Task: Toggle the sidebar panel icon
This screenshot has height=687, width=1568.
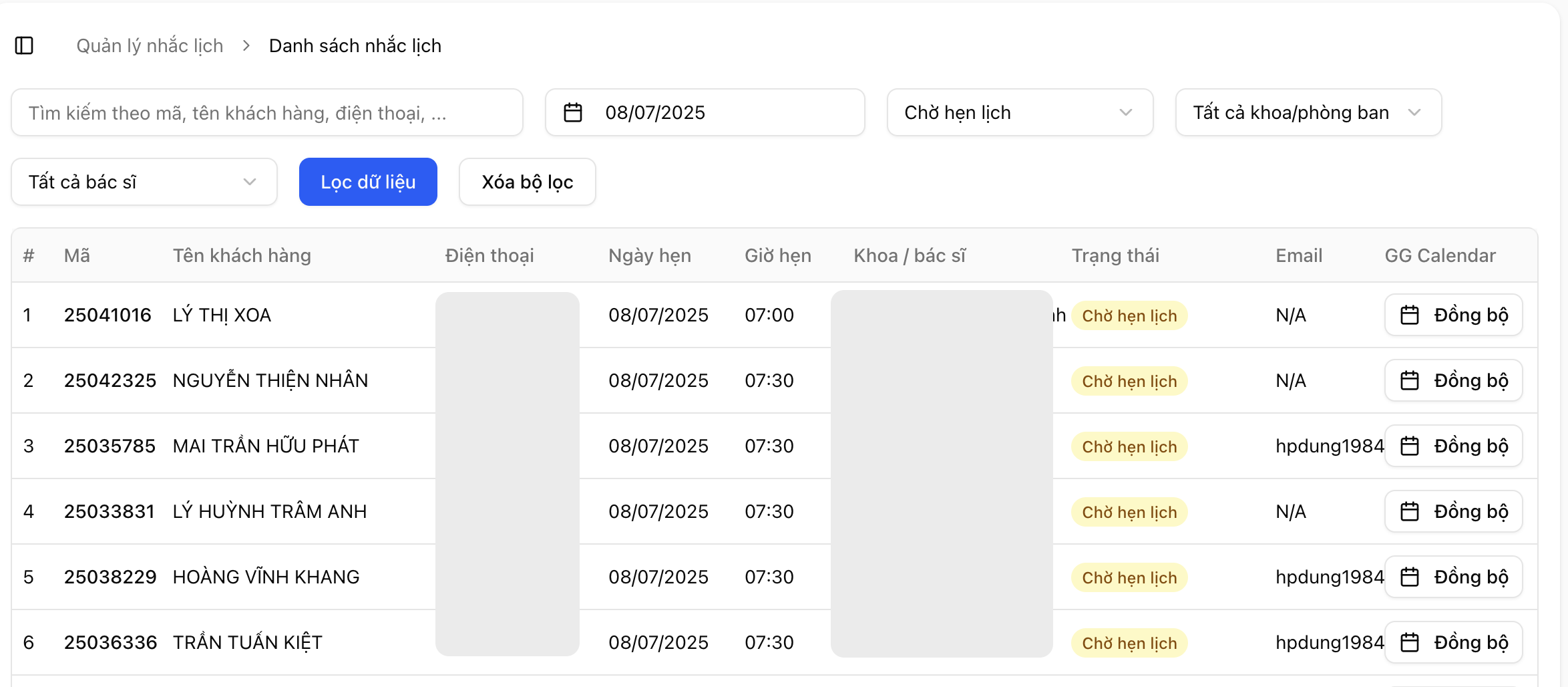Action: point(24,45)
